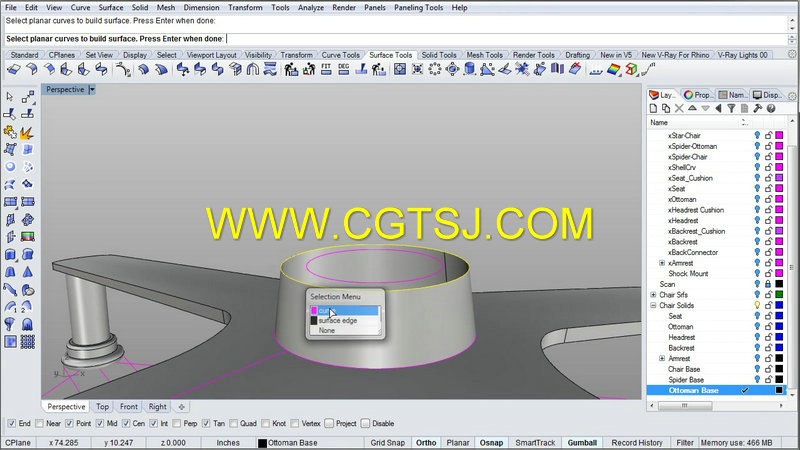Viewport: 800px width, 450px height.
Task: Click SmartTrack in status bar
Action: [535, 443]
